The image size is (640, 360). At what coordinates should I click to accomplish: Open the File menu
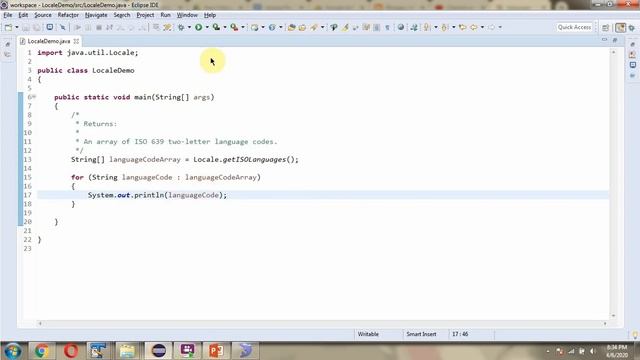[8, 15]
